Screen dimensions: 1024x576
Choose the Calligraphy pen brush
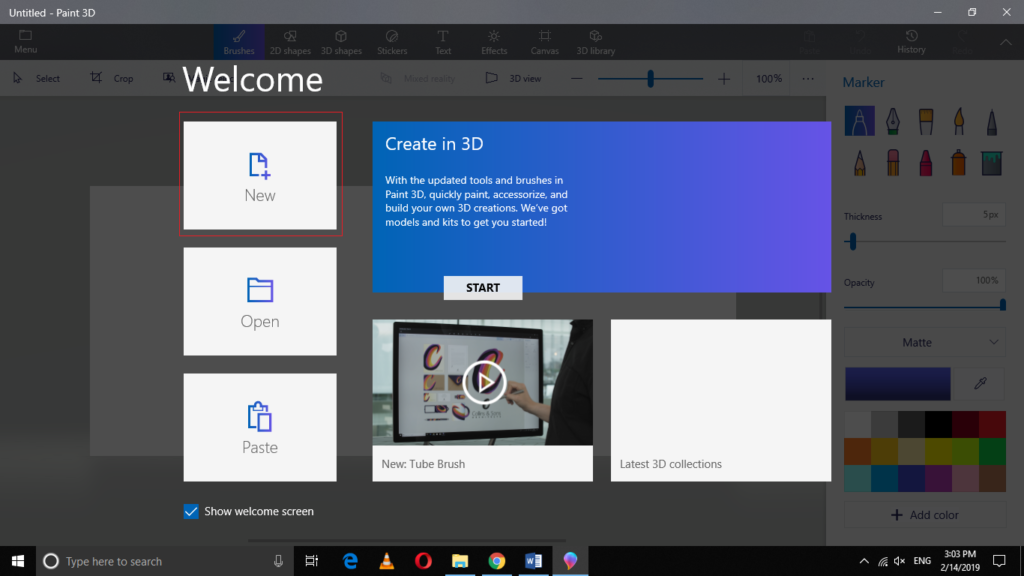893,121
